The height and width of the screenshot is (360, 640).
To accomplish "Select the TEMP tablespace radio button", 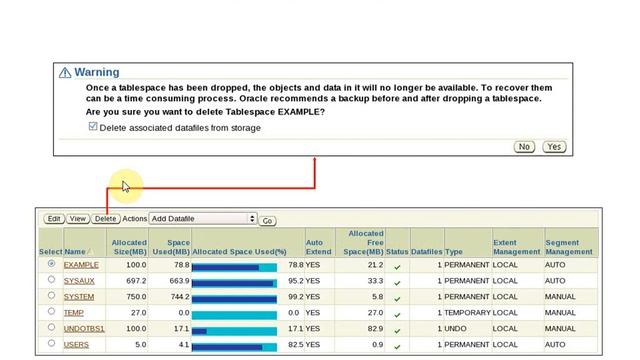I will (51, 311).
